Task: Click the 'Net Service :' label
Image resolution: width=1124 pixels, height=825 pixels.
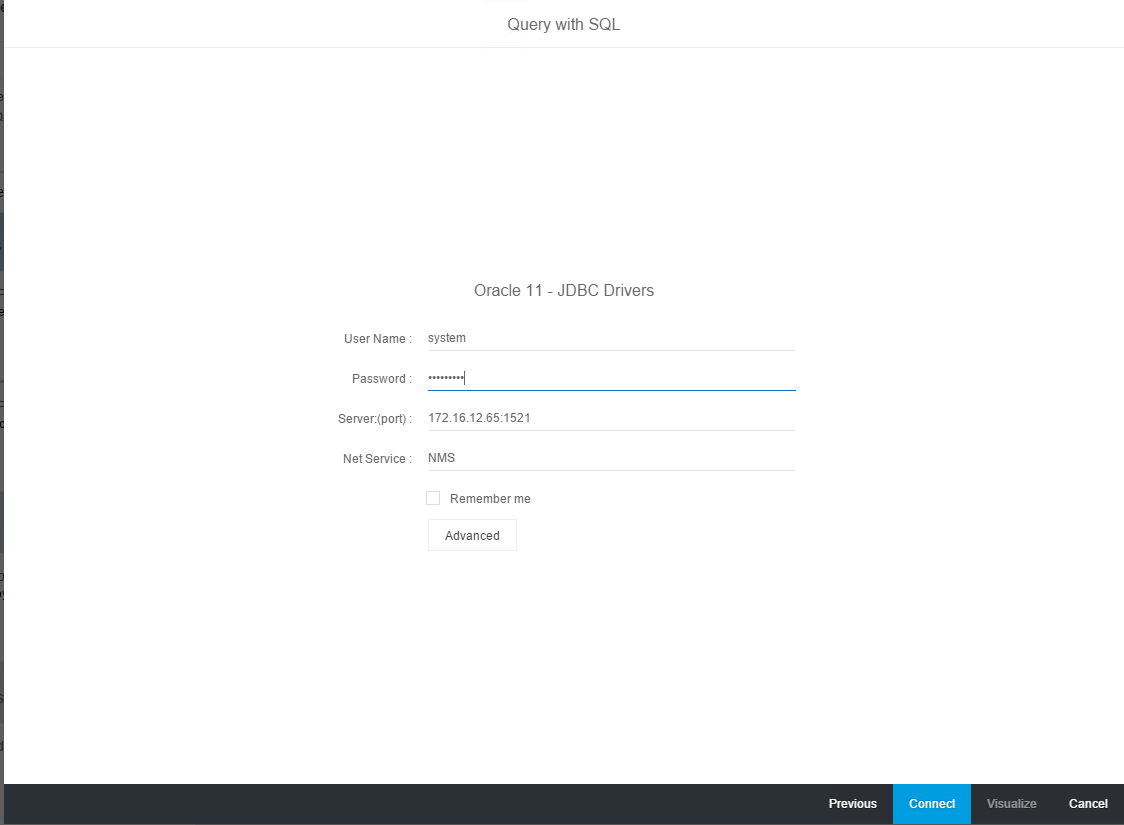Action: (x=377, y=459)
